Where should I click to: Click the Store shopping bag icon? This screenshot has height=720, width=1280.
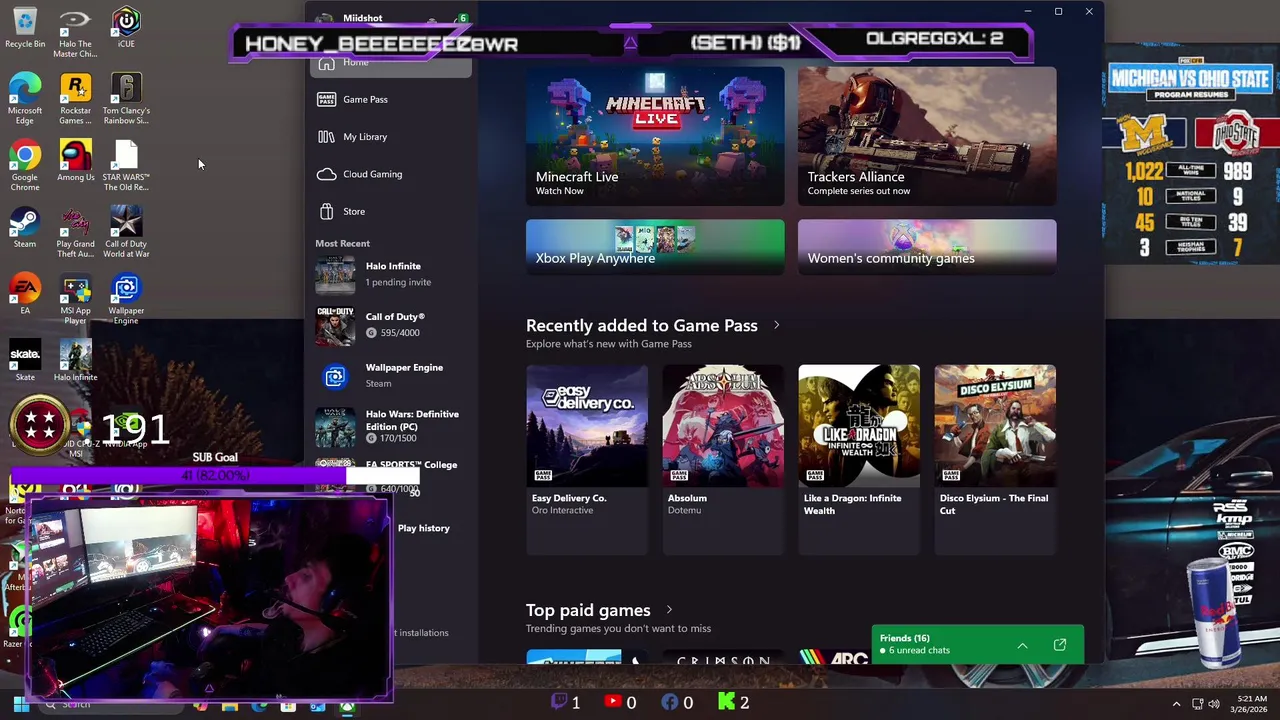click(x=326, y=211)
